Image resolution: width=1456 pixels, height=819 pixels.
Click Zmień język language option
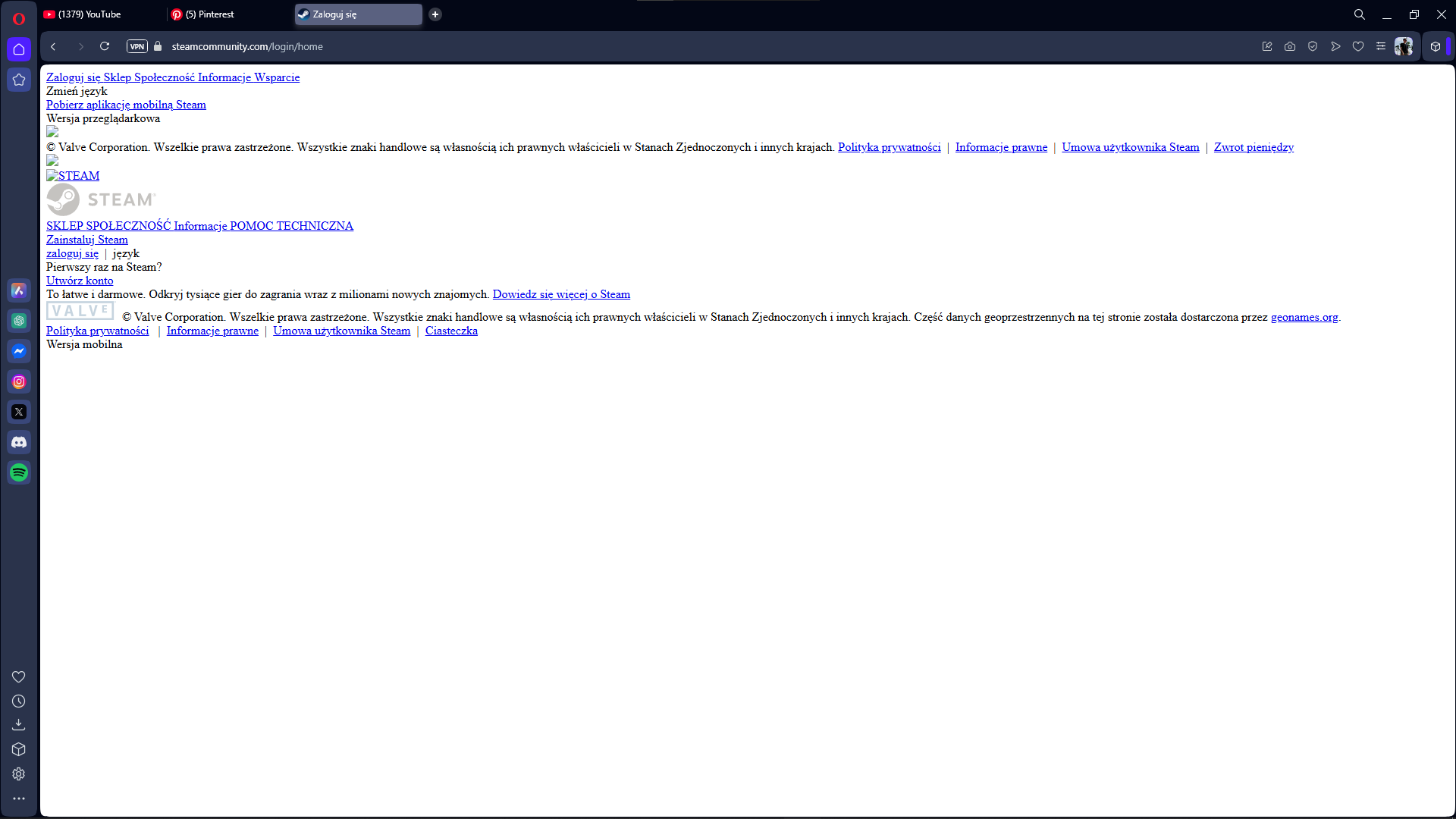pyautogui.click(x=77, y=91)
